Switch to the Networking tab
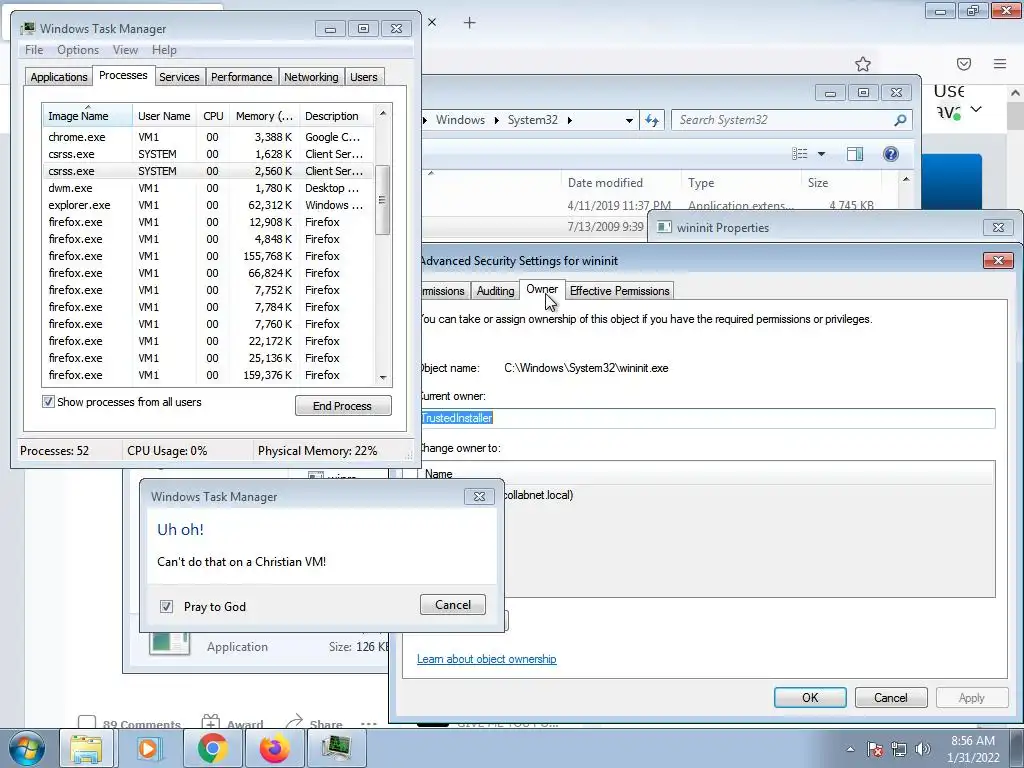This screenshot has height=768, width=1024. click(311, 77)
